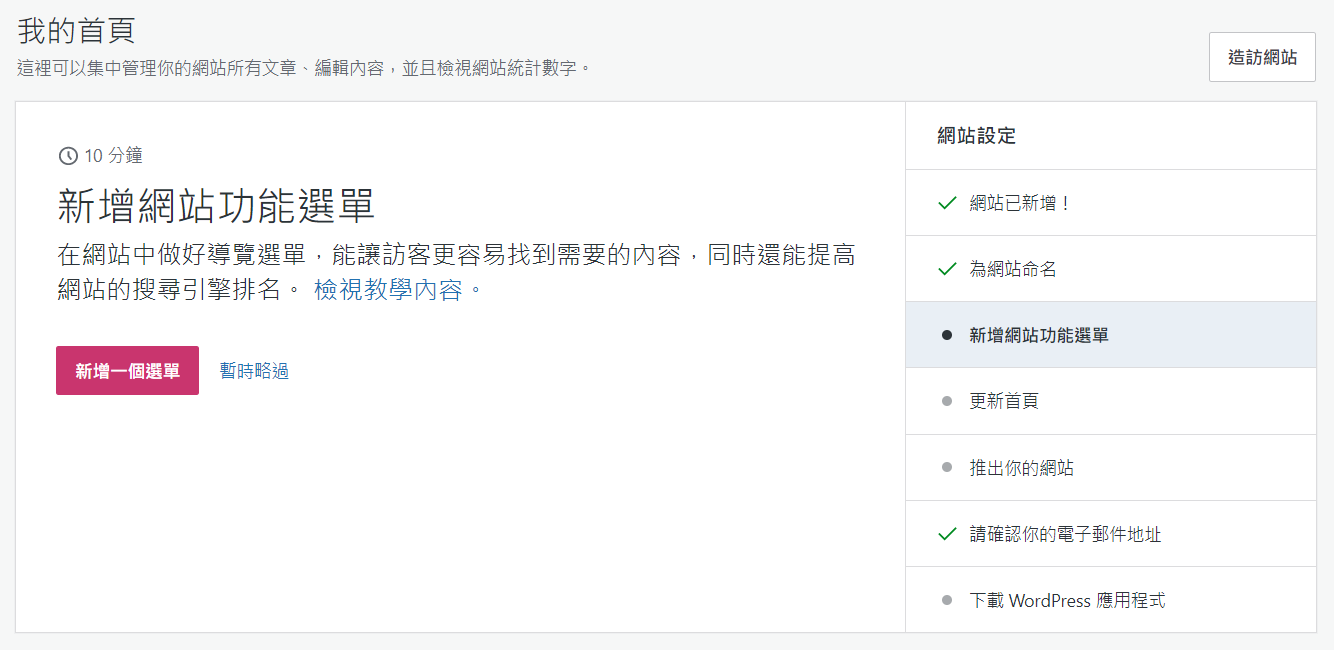
Task: Click the gray bullet beside 推出你的網站
Action: pyautogui.click(x=947, y=468)
